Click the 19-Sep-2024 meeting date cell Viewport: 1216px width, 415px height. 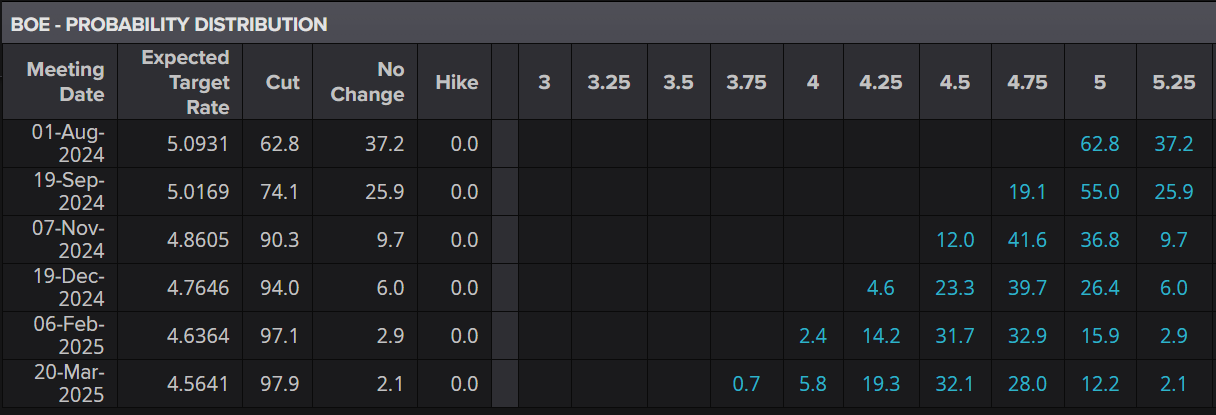[68, 192]
